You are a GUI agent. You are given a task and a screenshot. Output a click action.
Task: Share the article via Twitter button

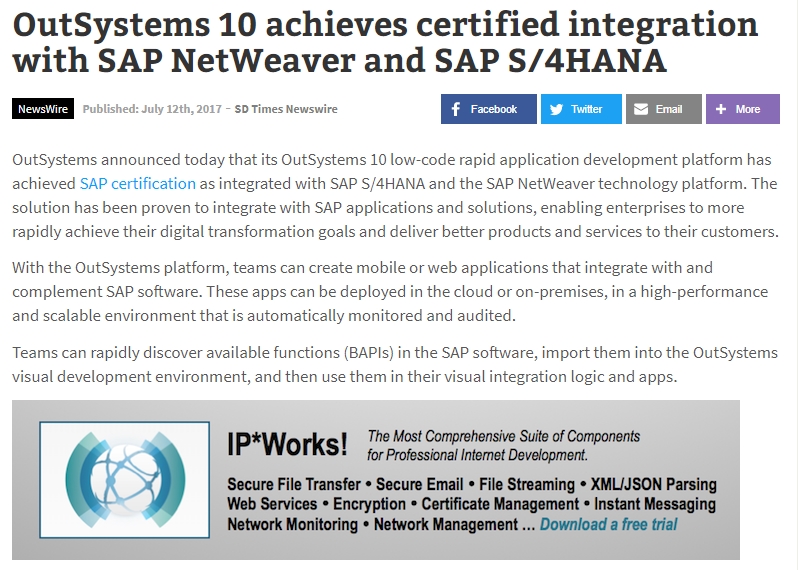[x=581, y=109]
